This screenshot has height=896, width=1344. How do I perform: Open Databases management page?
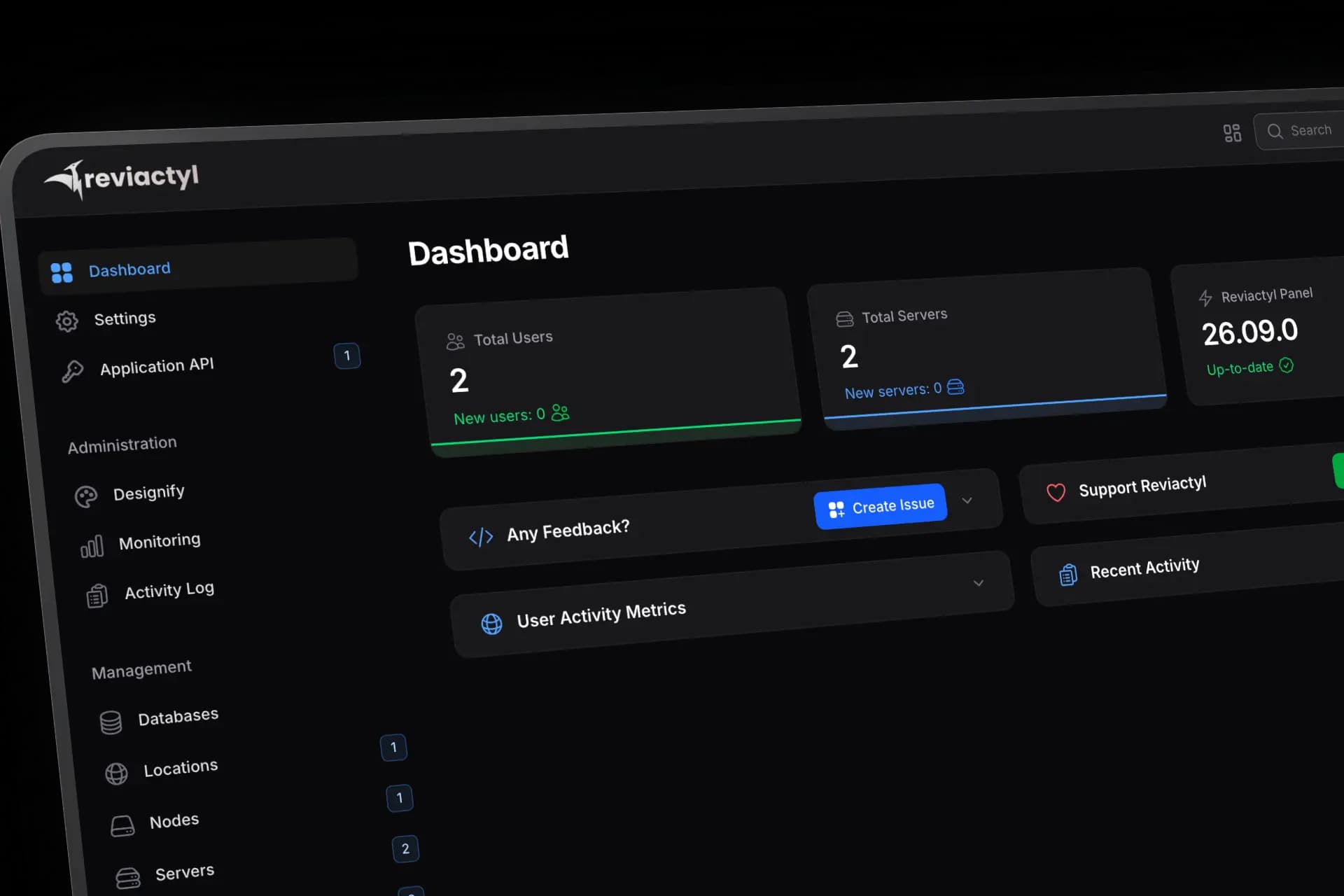click(178, 717)
